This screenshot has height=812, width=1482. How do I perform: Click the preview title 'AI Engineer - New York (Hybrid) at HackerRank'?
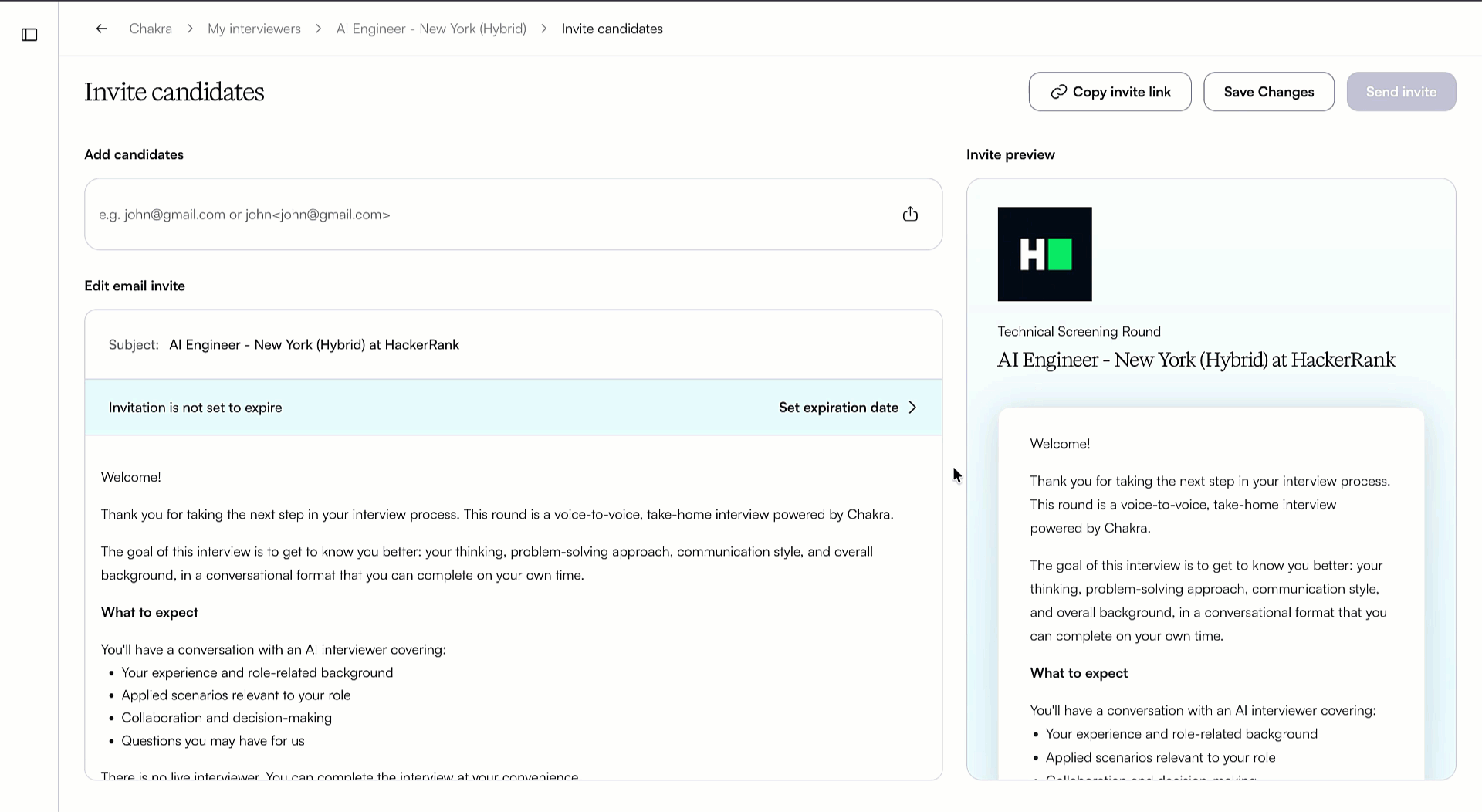[1196, 360]
